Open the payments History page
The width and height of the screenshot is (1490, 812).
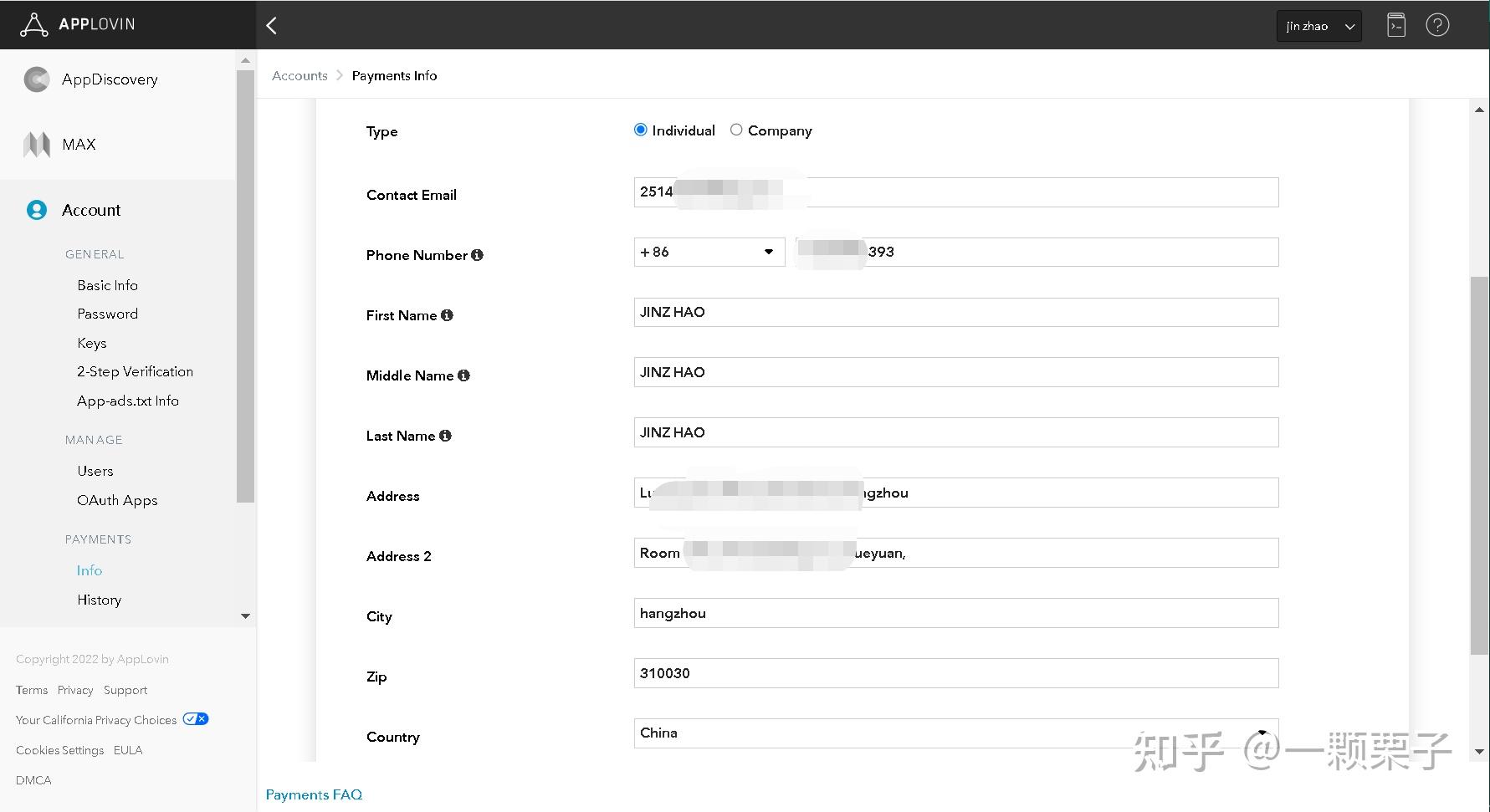(x=99, y=600)
